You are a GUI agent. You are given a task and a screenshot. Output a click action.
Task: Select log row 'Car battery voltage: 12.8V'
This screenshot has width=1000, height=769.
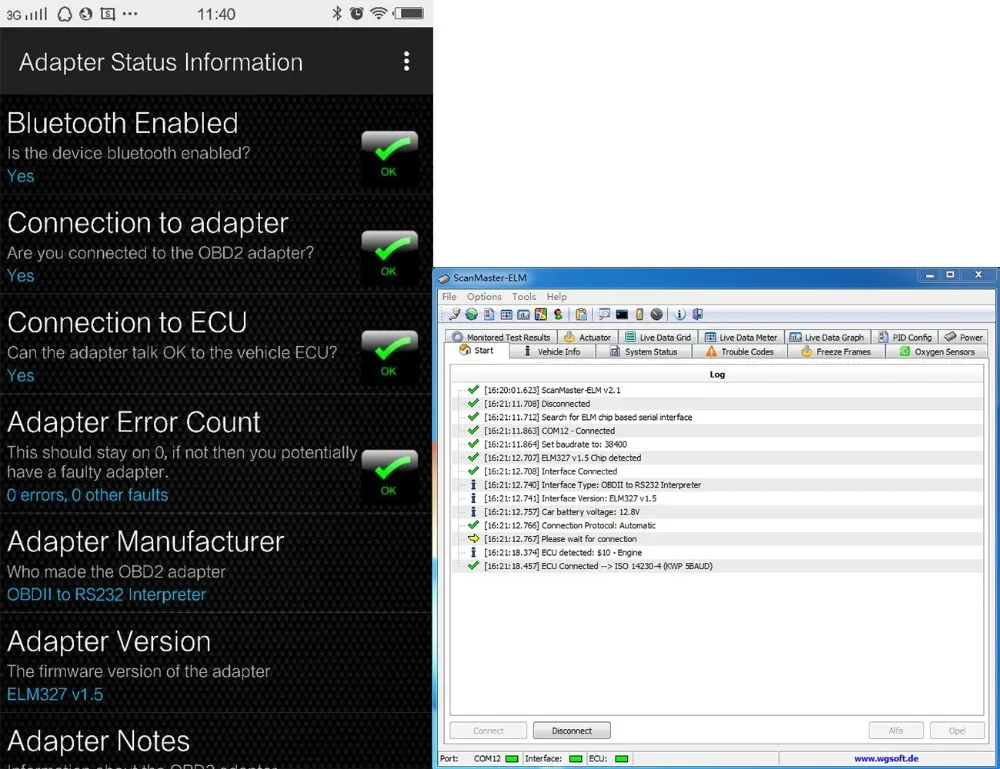click(x=717, y=512)
